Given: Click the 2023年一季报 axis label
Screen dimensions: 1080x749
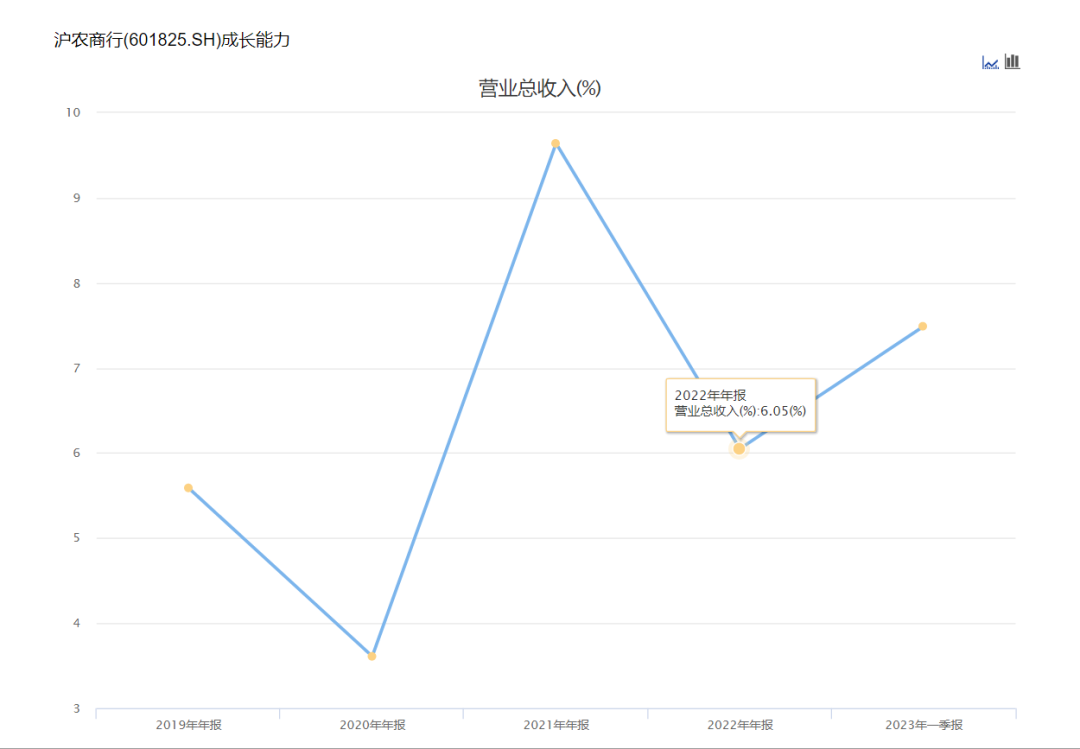Looking at the screenshot, I should point(924,725).
